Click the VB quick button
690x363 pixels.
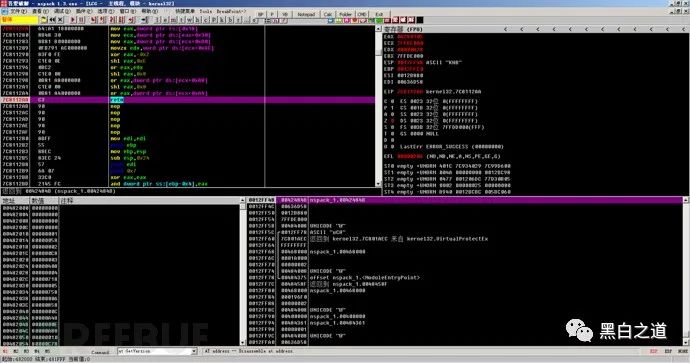285,14
